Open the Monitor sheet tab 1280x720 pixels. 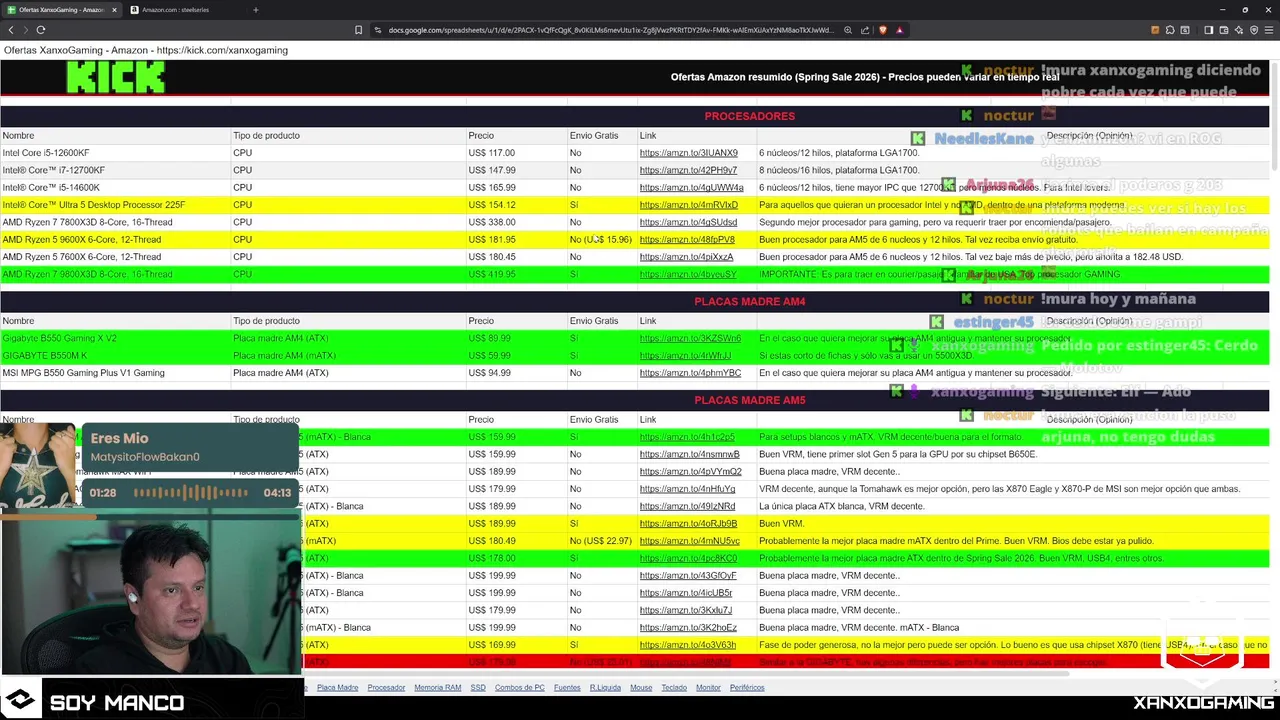(708, 688)
